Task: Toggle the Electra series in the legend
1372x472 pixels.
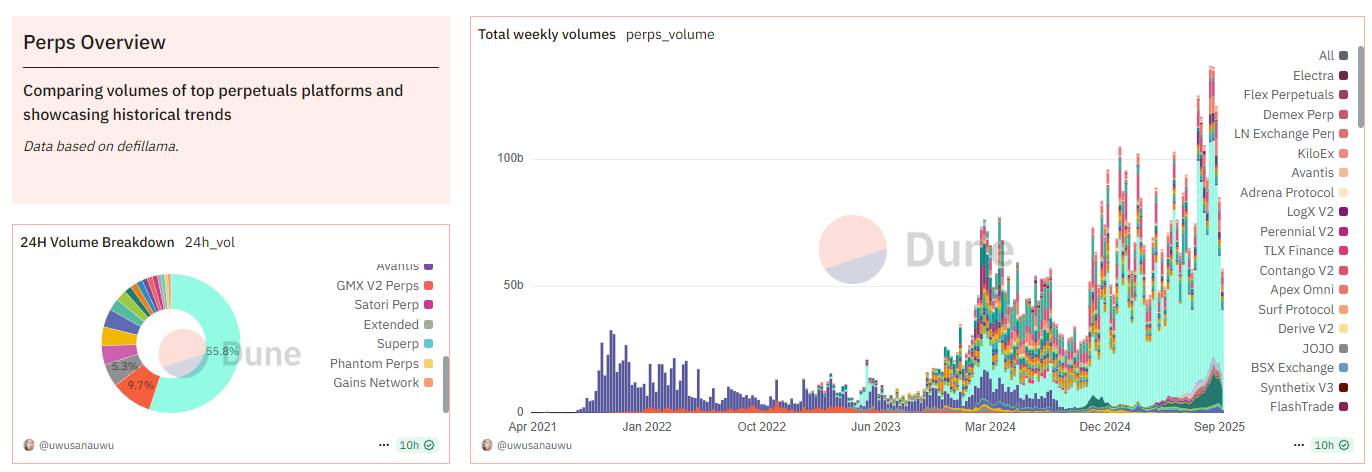Action: tap(1320, 76)
